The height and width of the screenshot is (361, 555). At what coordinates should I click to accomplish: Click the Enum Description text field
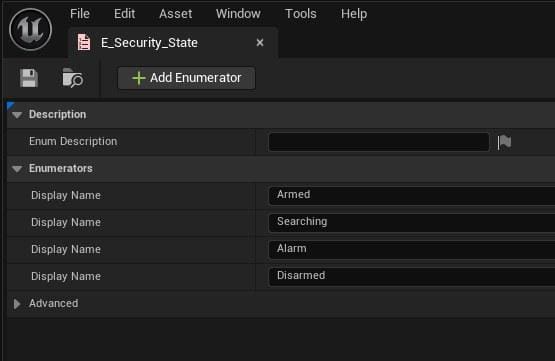[379, 142]
